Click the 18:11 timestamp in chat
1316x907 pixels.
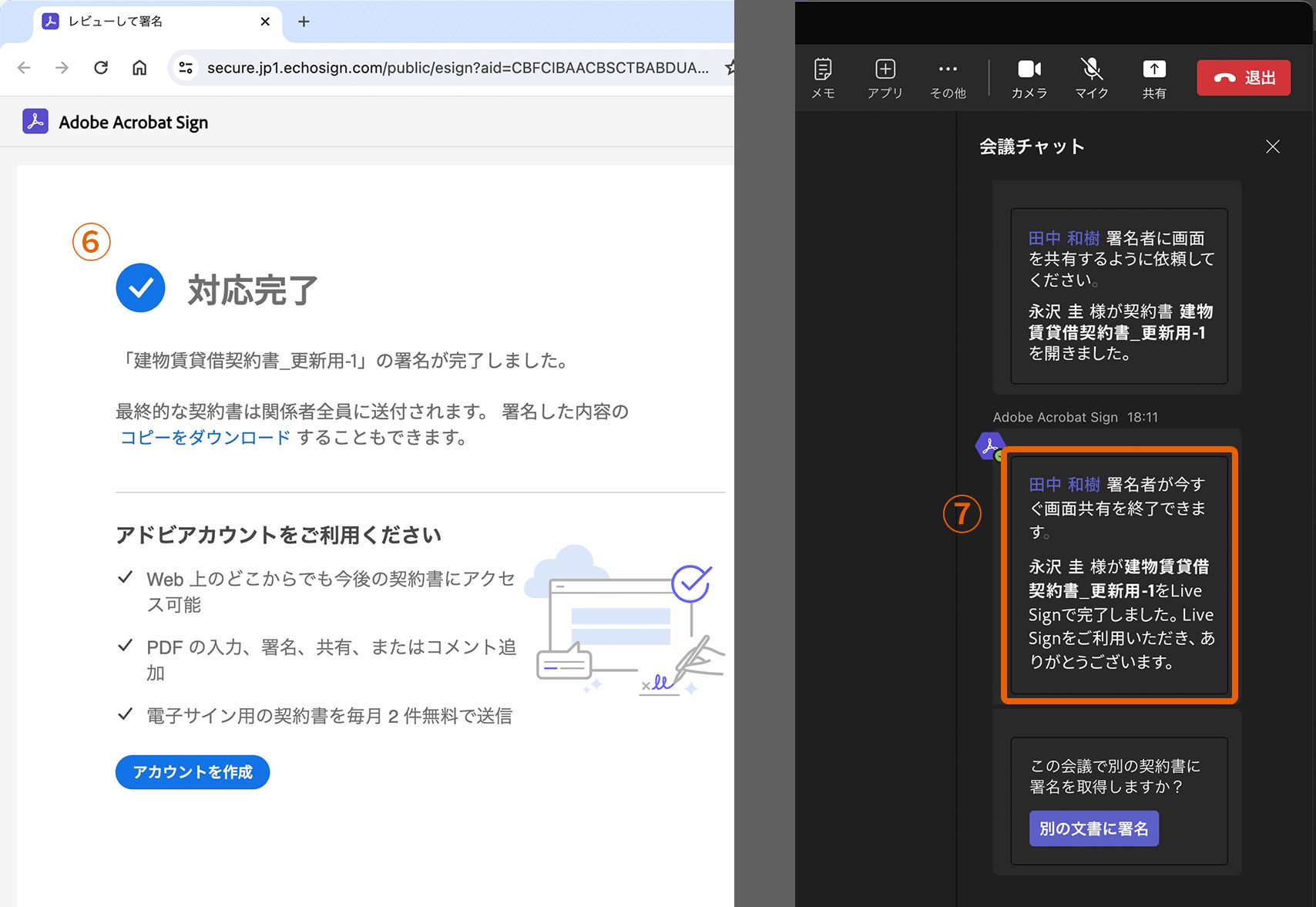(x=1143, y=417)
